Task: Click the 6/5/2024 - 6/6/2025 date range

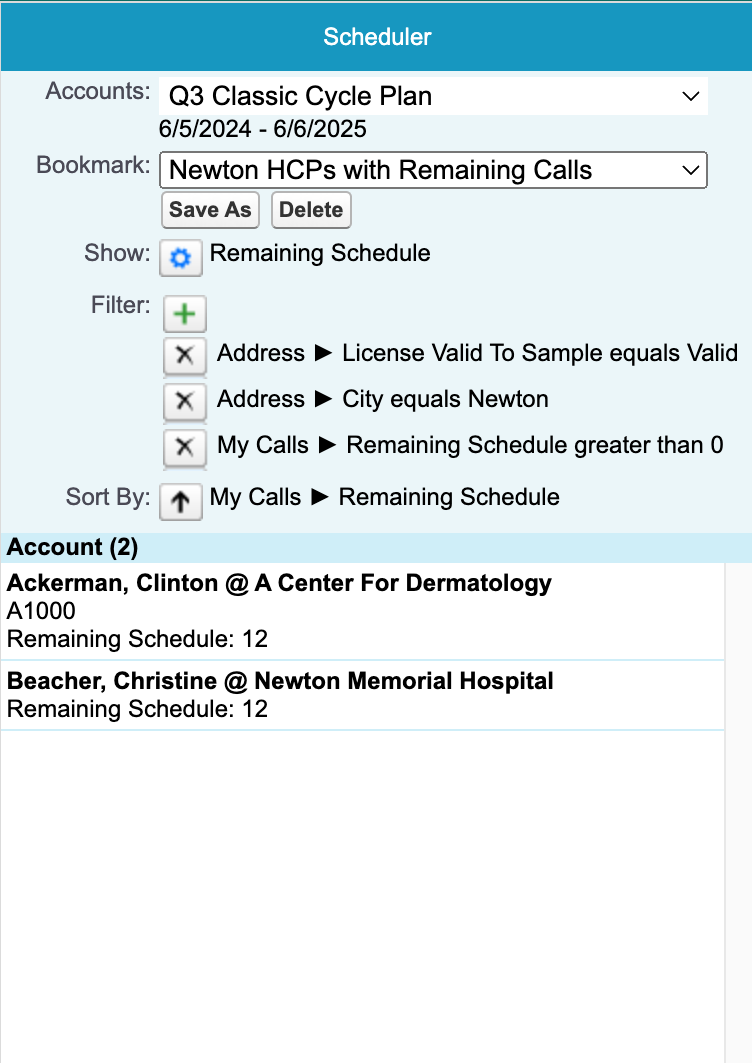Action: tap(262, 129)
